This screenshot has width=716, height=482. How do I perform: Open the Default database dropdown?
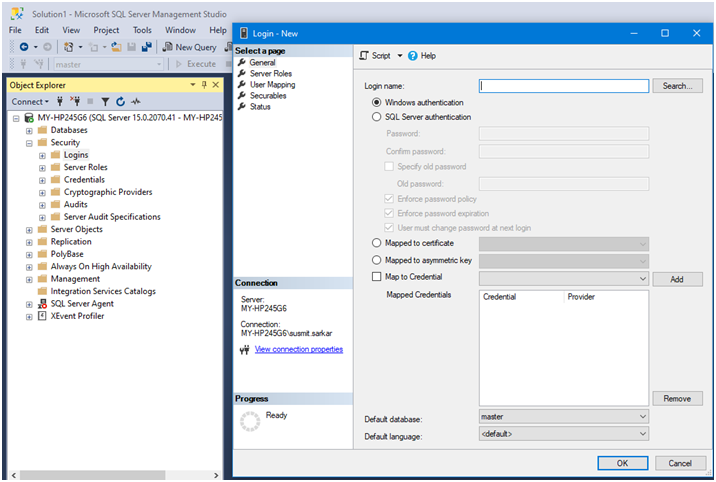pyautogui.click(x=564, y=416)
